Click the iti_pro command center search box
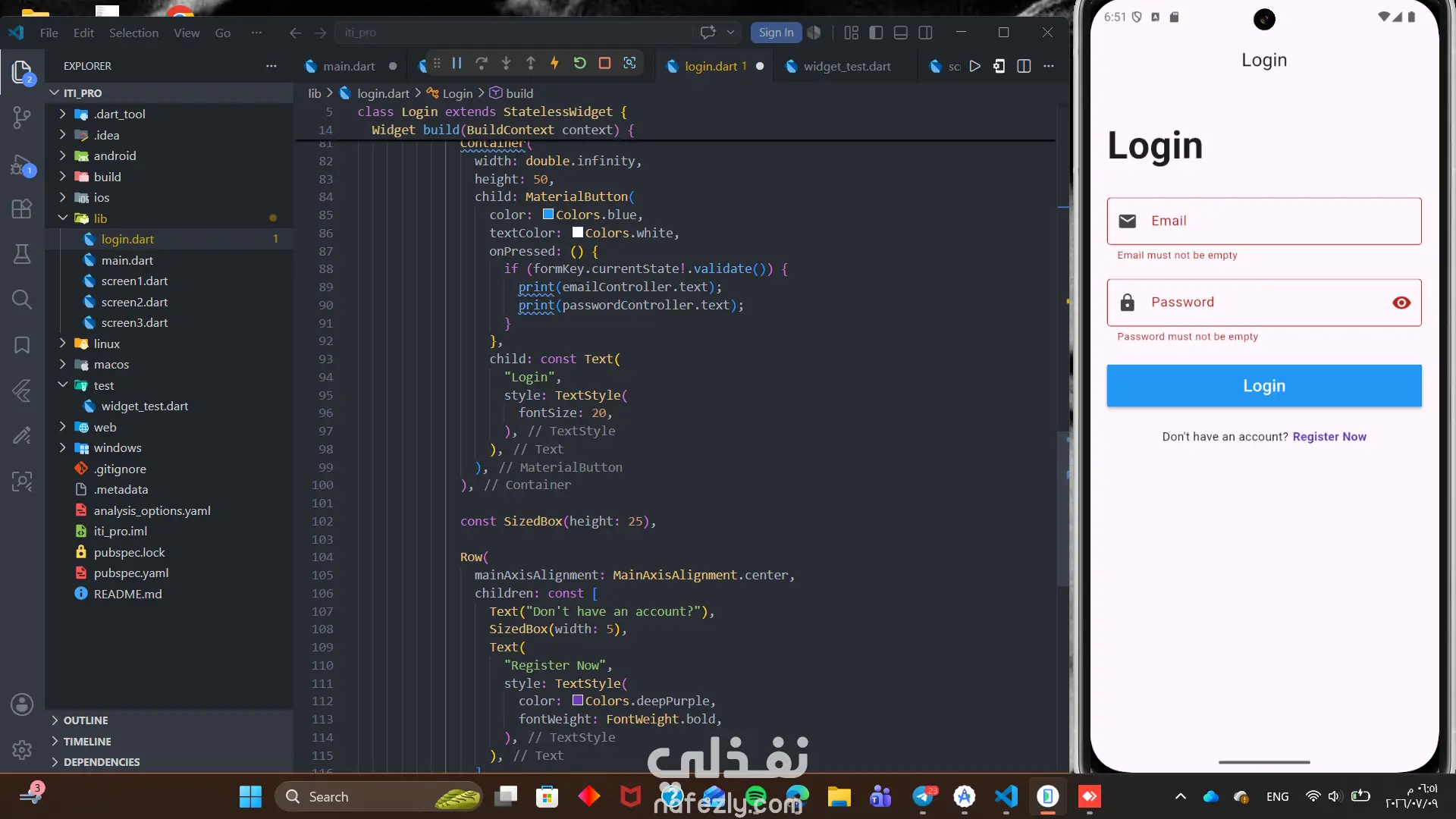Image resolution: width=1456 pixels, height=819 pixels. pyautogui.click(x=513, y=33)
